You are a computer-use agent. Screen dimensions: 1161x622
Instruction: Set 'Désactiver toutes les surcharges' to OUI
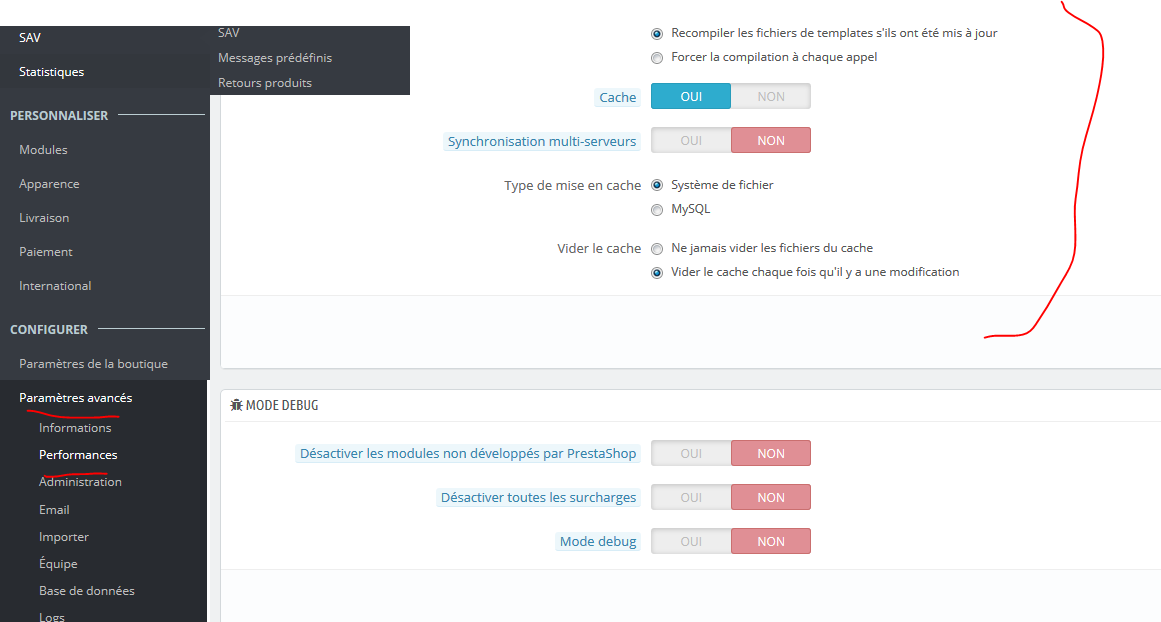click(x=691, y=498)
